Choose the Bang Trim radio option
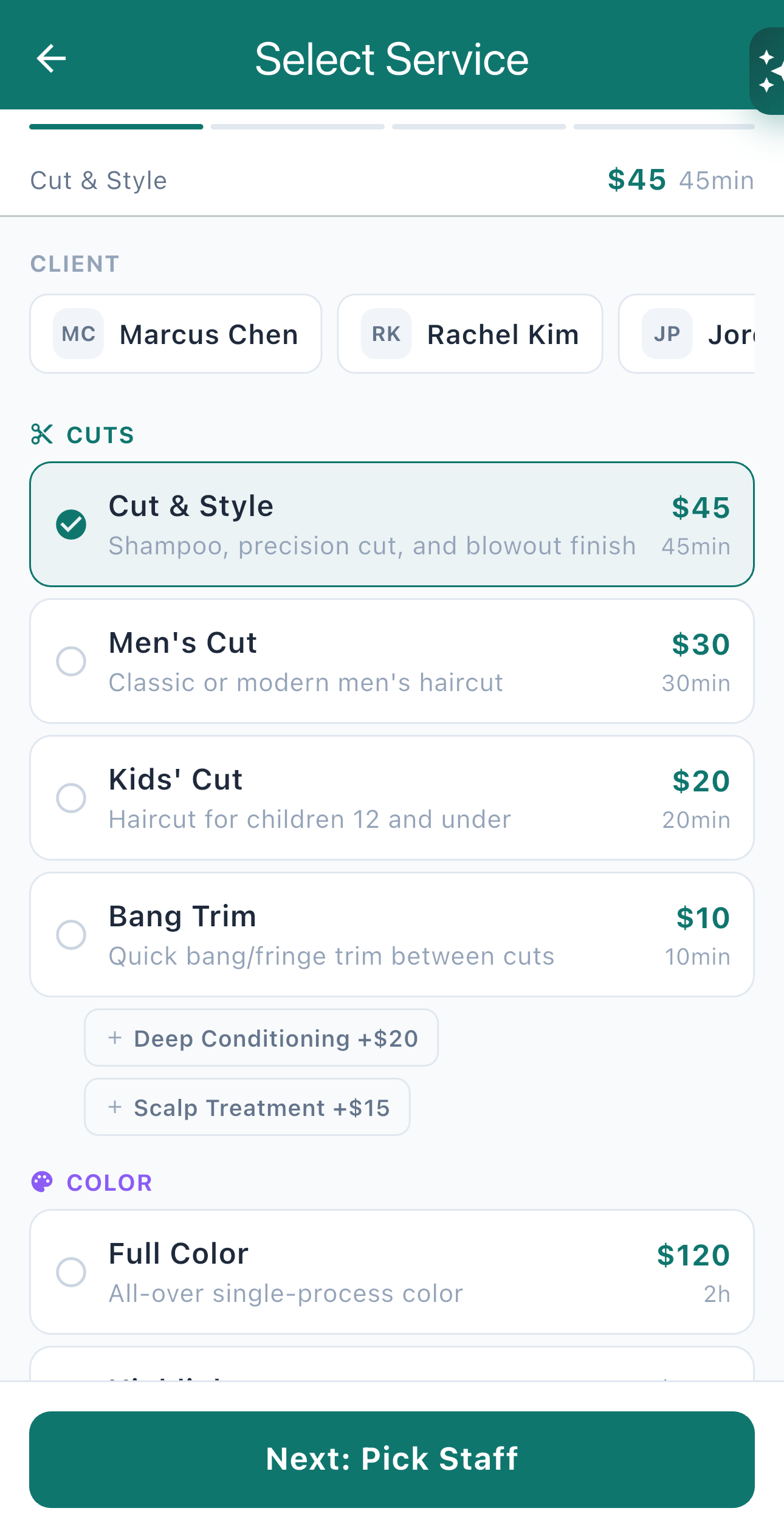The image size is (784, 1539). click(71, 935)
